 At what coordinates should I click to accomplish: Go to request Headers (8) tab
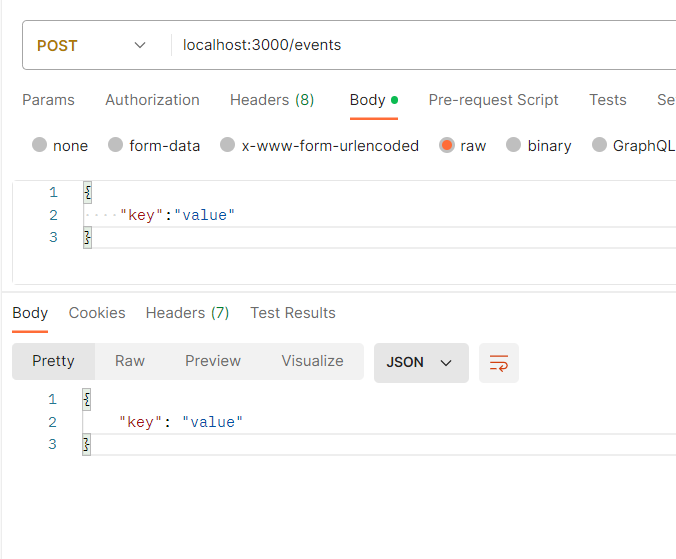pos(272,100)
